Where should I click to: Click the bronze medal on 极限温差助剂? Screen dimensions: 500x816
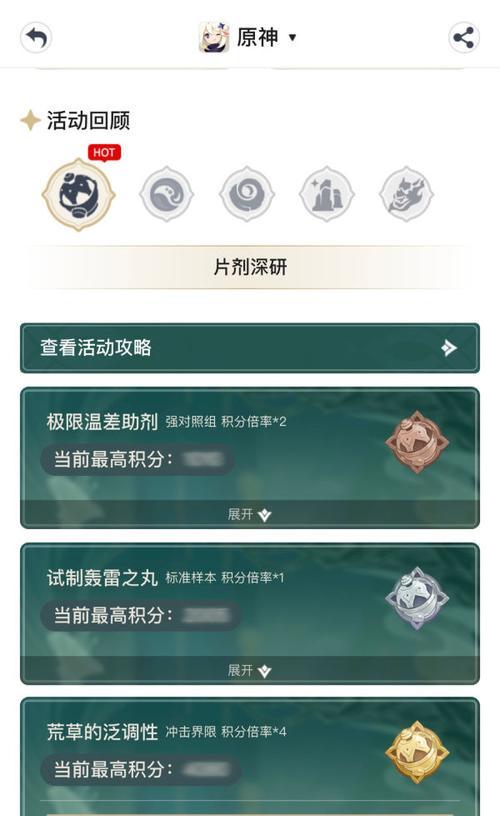(x=417, y=442)
